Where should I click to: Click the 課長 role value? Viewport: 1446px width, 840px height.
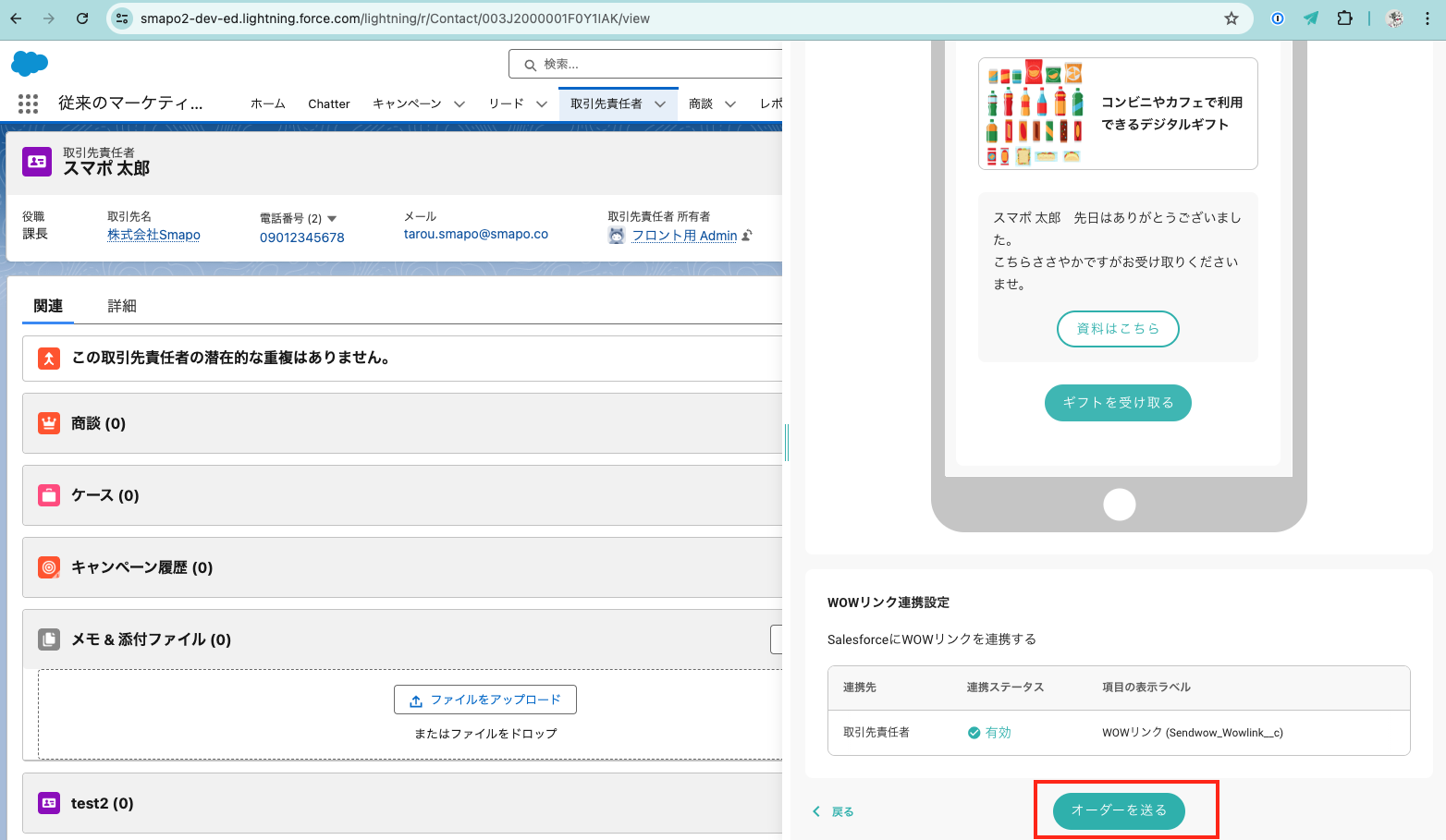tap(35, 234)
